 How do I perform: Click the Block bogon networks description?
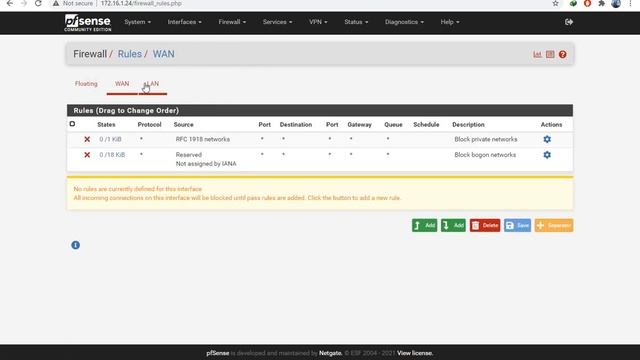[x=485, y=155]
